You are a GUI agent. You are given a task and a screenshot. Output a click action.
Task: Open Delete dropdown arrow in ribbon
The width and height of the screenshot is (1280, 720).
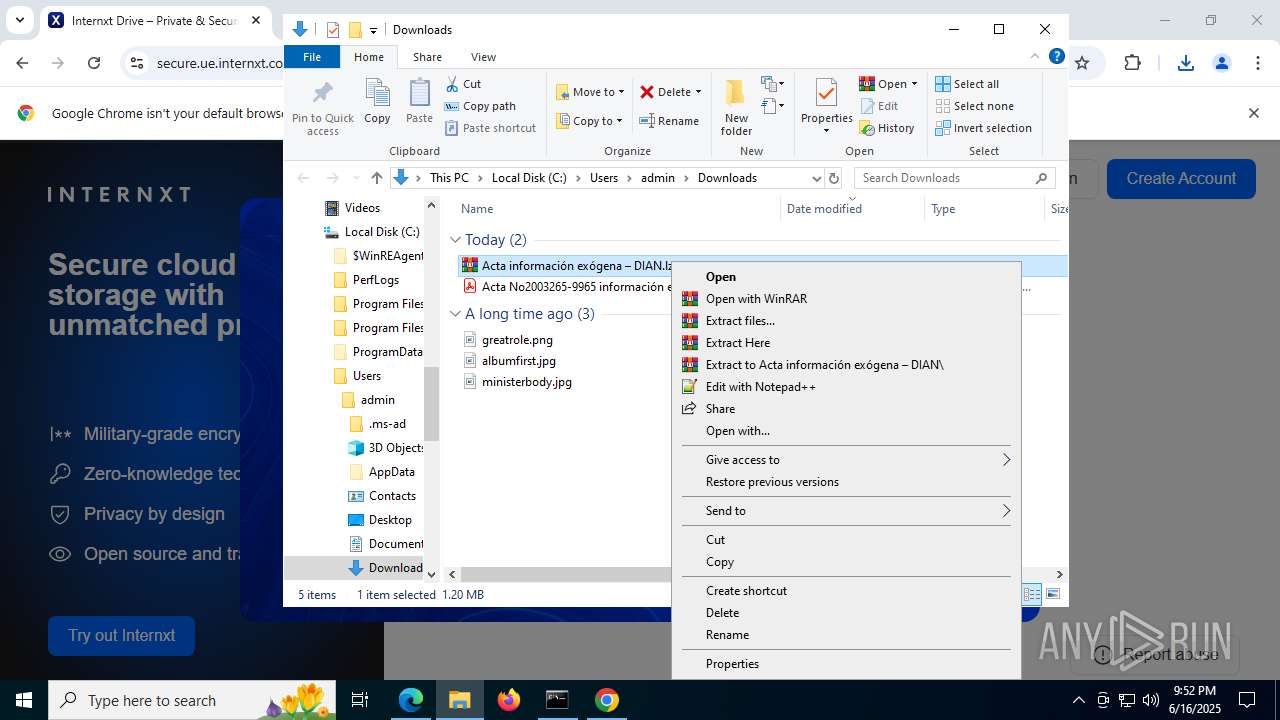coord(698,92)
